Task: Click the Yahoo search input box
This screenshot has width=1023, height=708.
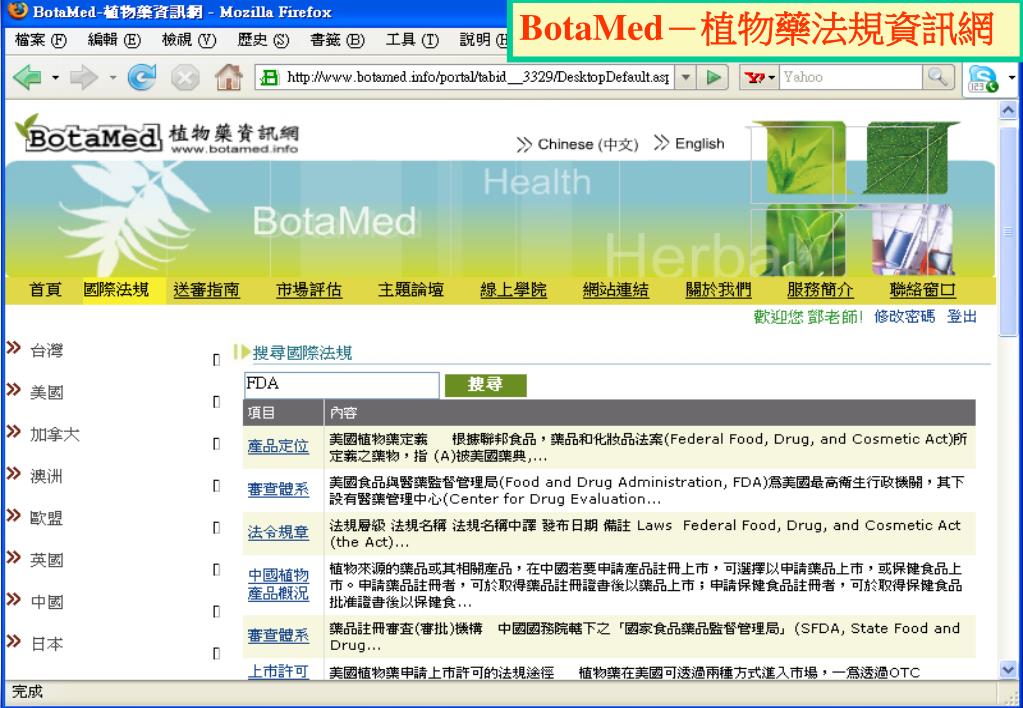Action: point(851,77)
